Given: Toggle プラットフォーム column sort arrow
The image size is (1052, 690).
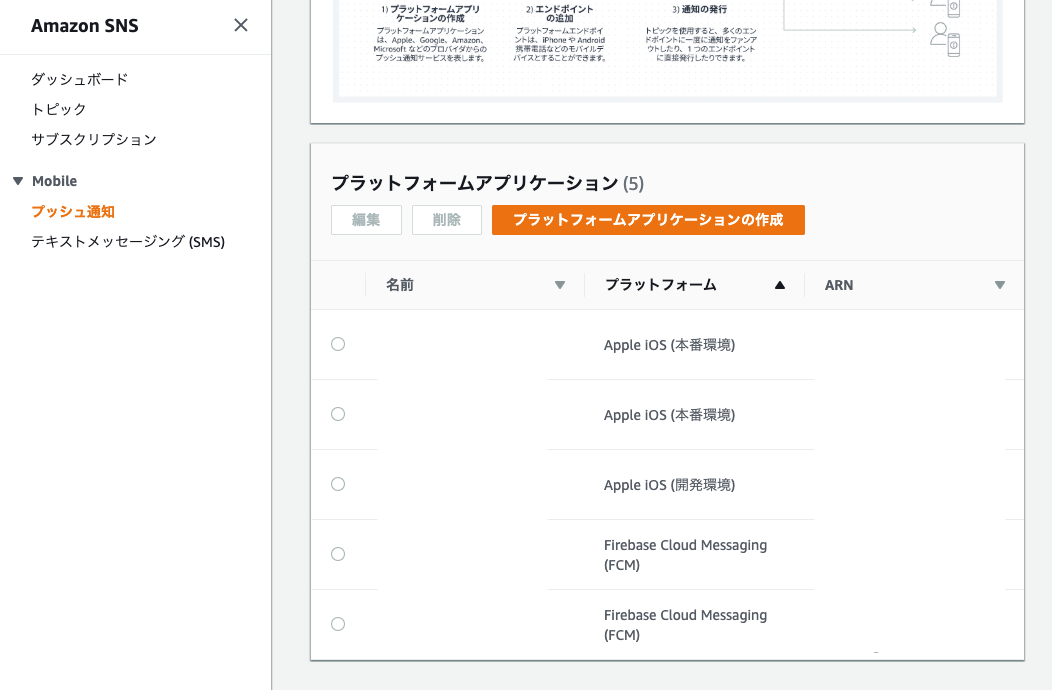Looking at the screenshot, I should coord(780,285).
